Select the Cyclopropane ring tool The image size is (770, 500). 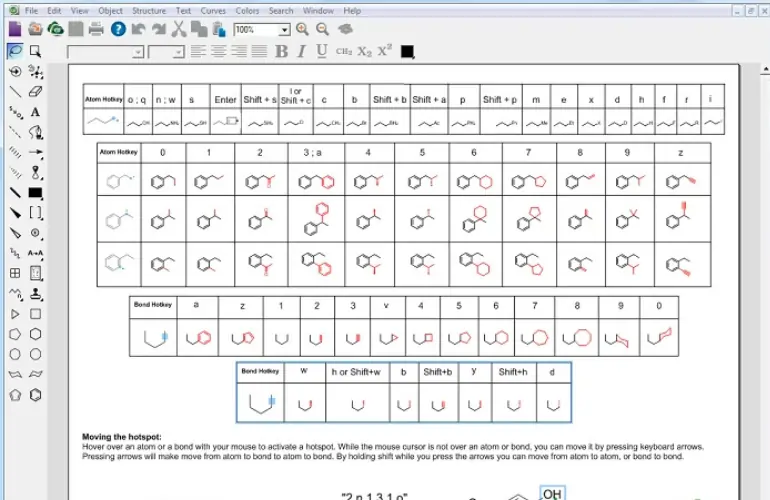[x=15, y=314]
